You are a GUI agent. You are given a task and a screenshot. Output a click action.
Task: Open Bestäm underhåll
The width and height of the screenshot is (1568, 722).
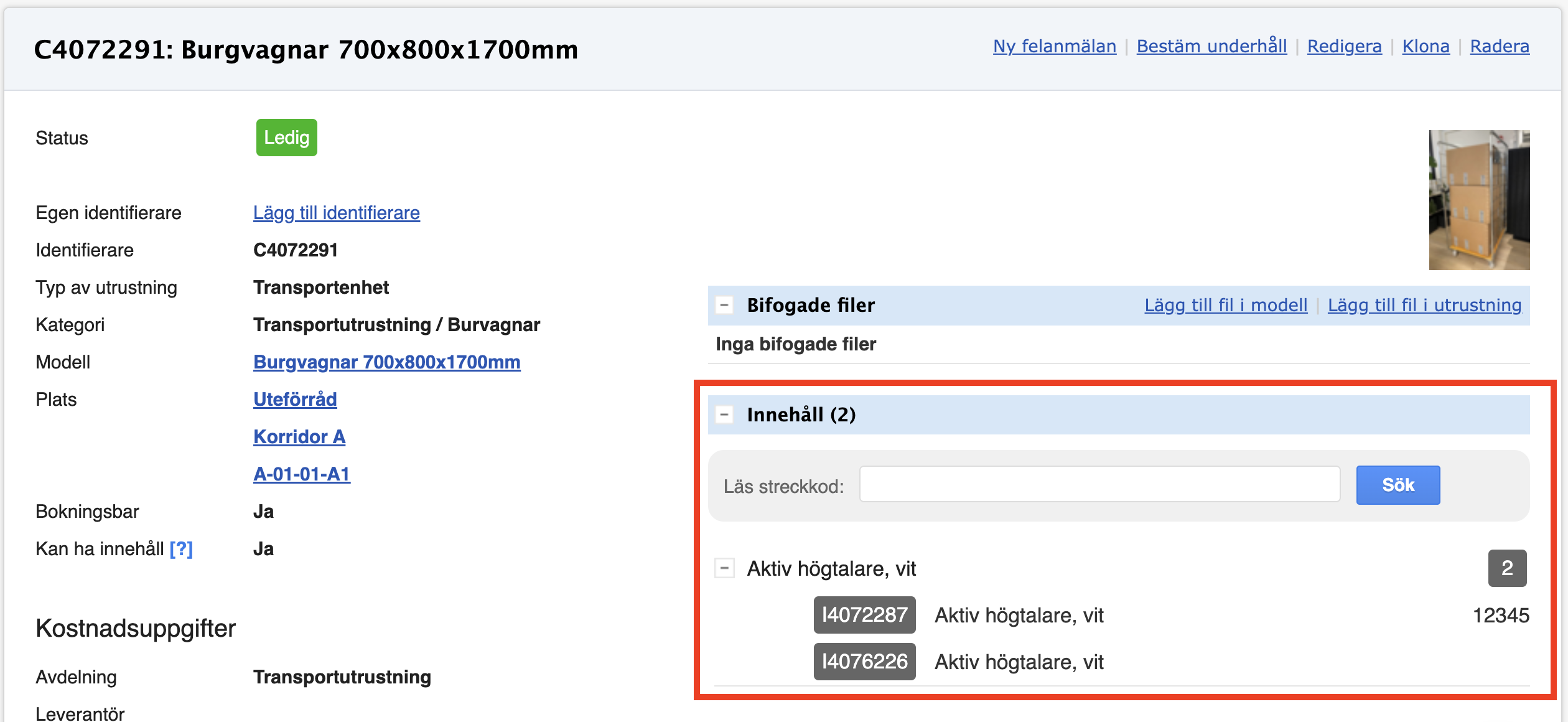(x=1211, y=47)
